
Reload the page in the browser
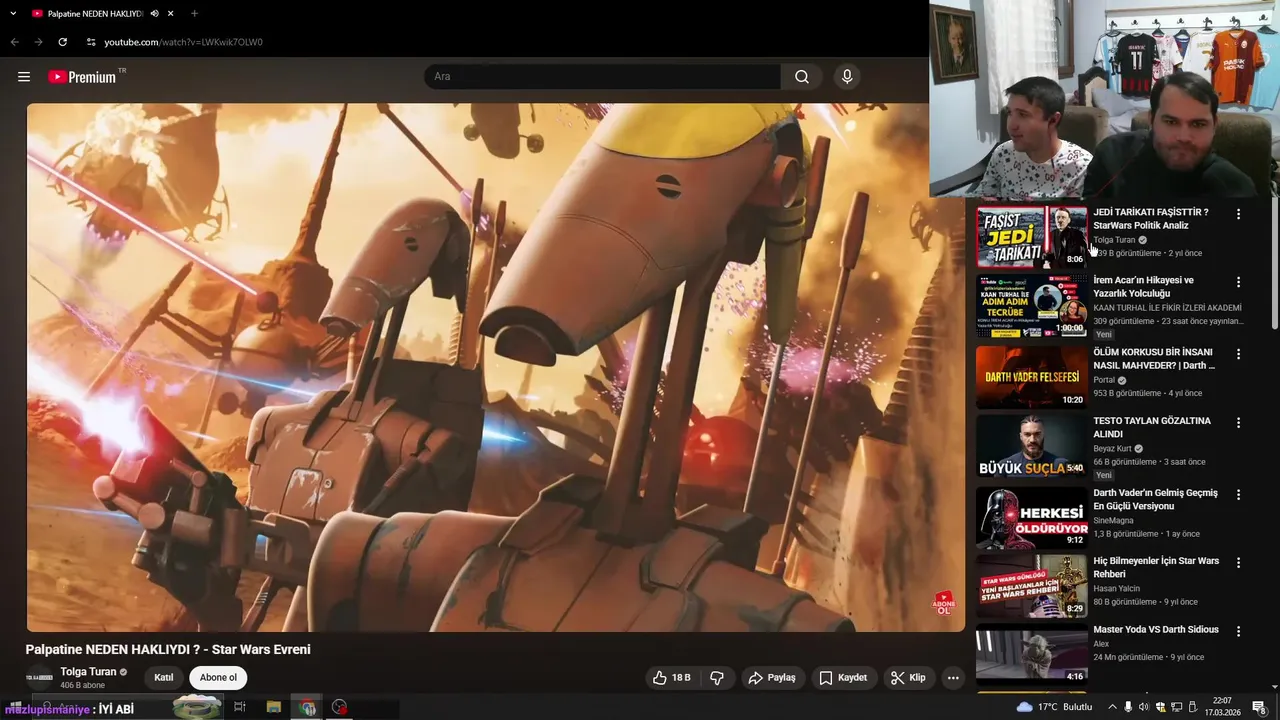pyautogui.click(x=63, y=42)
